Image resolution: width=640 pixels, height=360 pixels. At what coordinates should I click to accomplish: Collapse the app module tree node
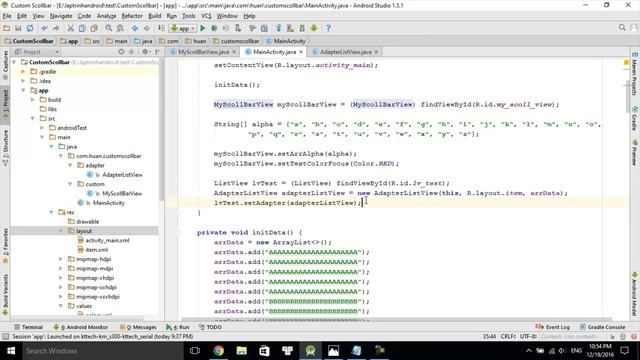(23, 90)
